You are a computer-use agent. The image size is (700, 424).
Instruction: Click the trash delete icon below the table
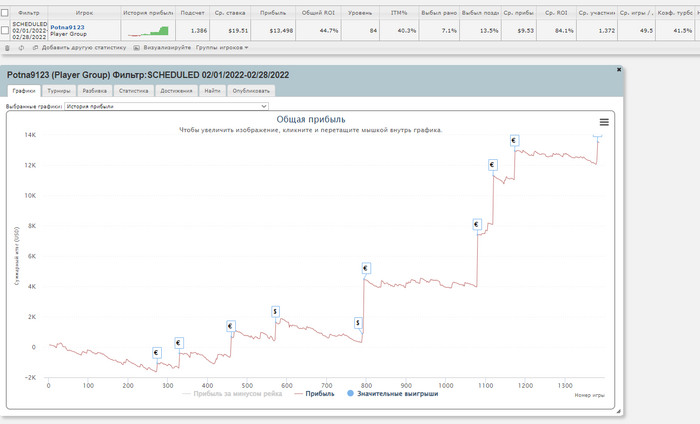point(7,48)
